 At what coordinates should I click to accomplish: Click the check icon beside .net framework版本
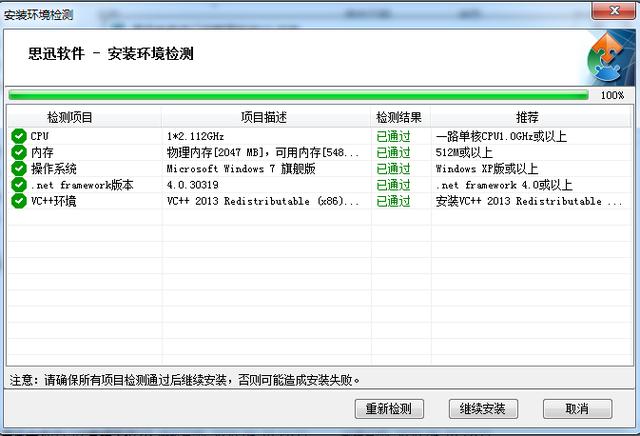[19, 185]
